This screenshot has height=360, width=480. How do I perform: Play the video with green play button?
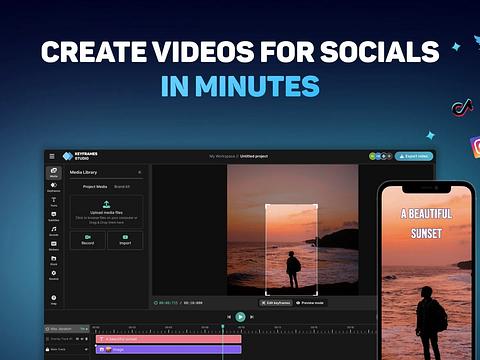click(240, 317)
